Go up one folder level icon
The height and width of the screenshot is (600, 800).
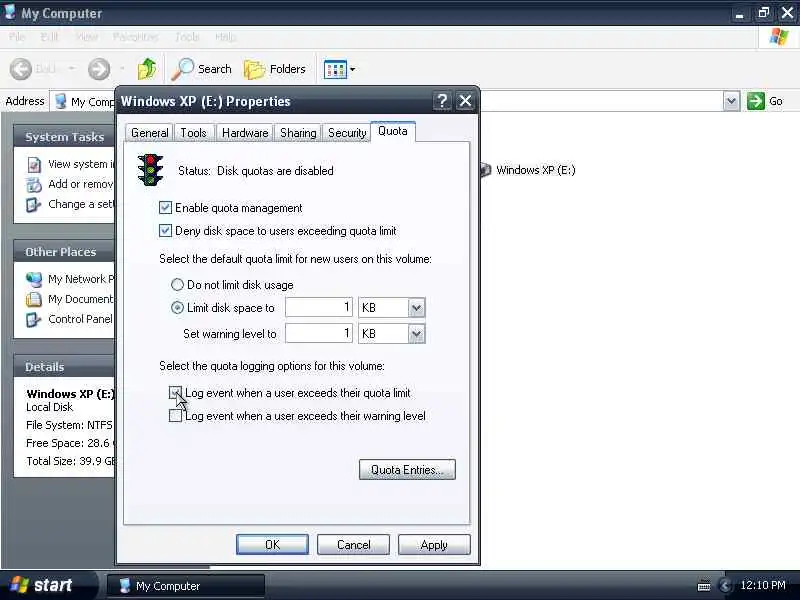tap(147, 69)
